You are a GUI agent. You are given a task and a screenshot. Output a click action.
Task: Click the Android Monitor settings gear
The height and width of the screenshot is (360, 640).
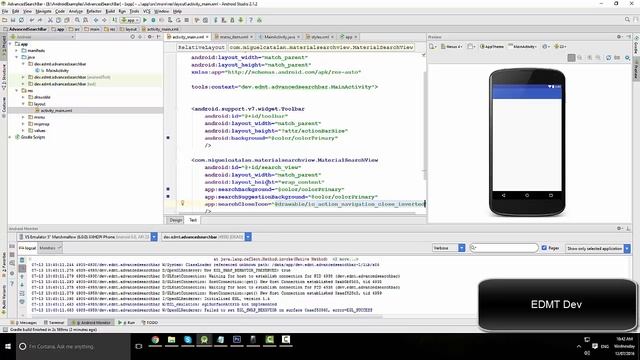[619, 229]
